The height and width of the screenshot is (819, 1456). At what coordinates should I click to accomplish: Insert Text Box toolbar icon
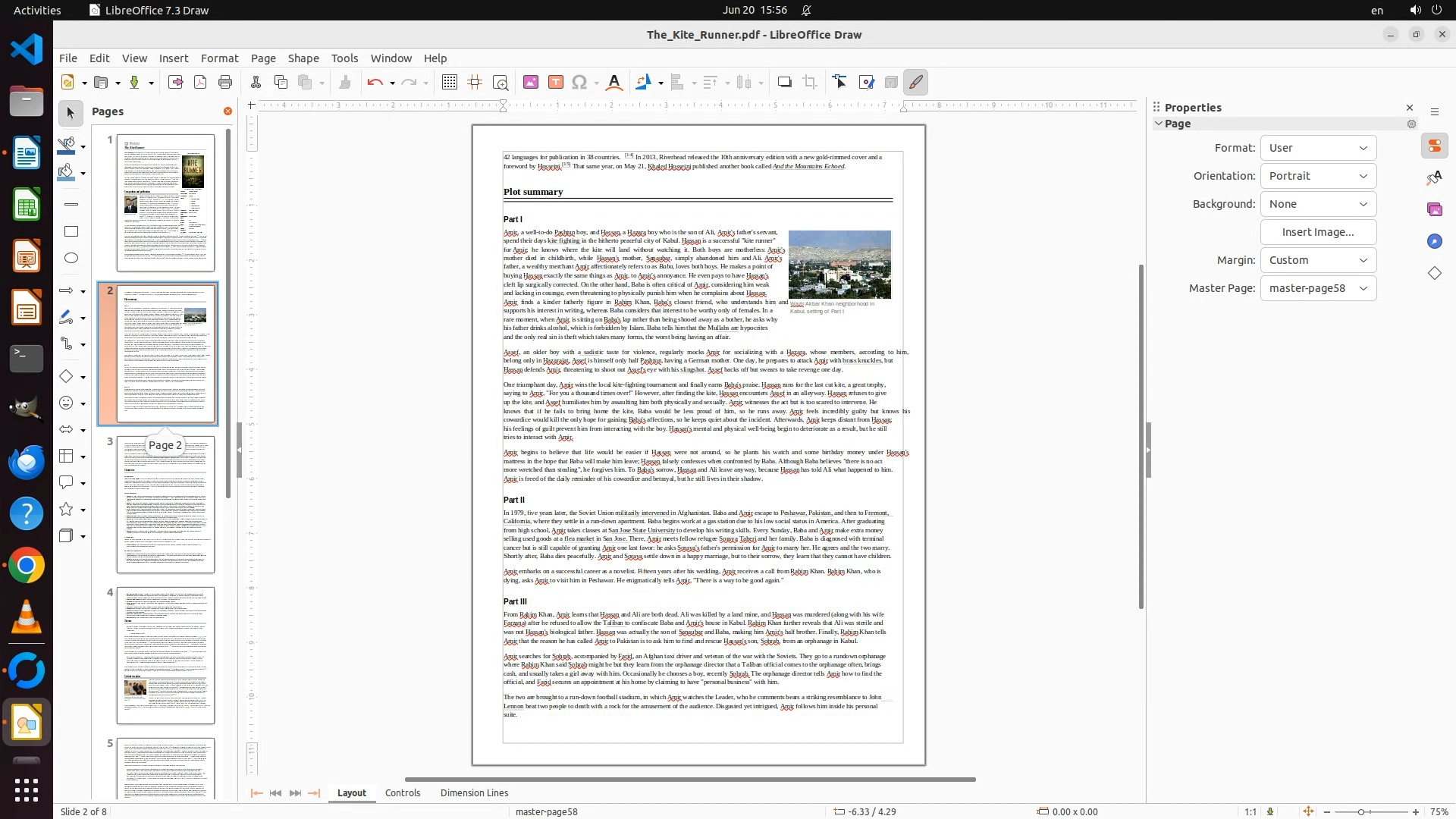click(x=556, y=82)
